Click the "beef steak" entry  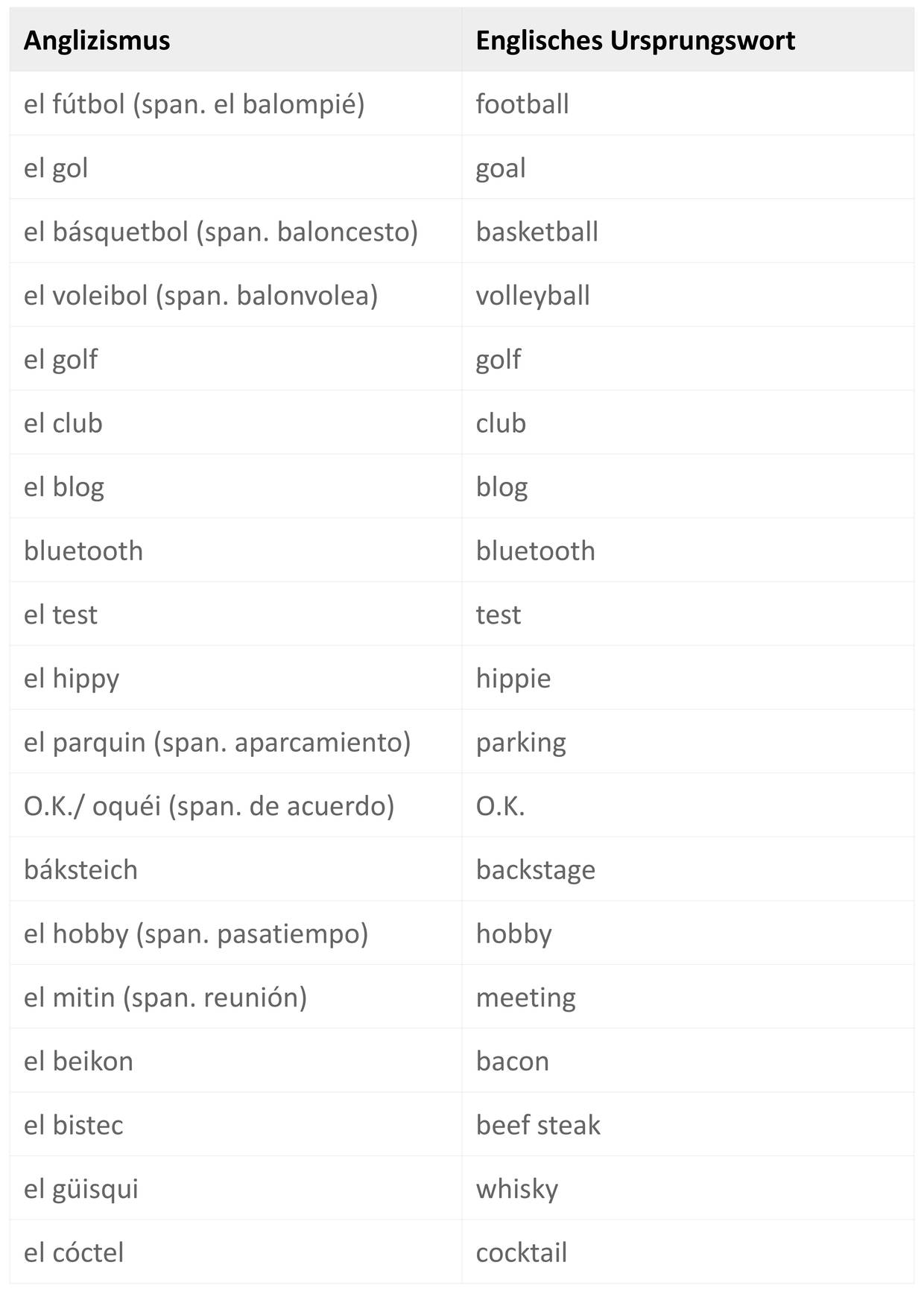point(537,1125)
